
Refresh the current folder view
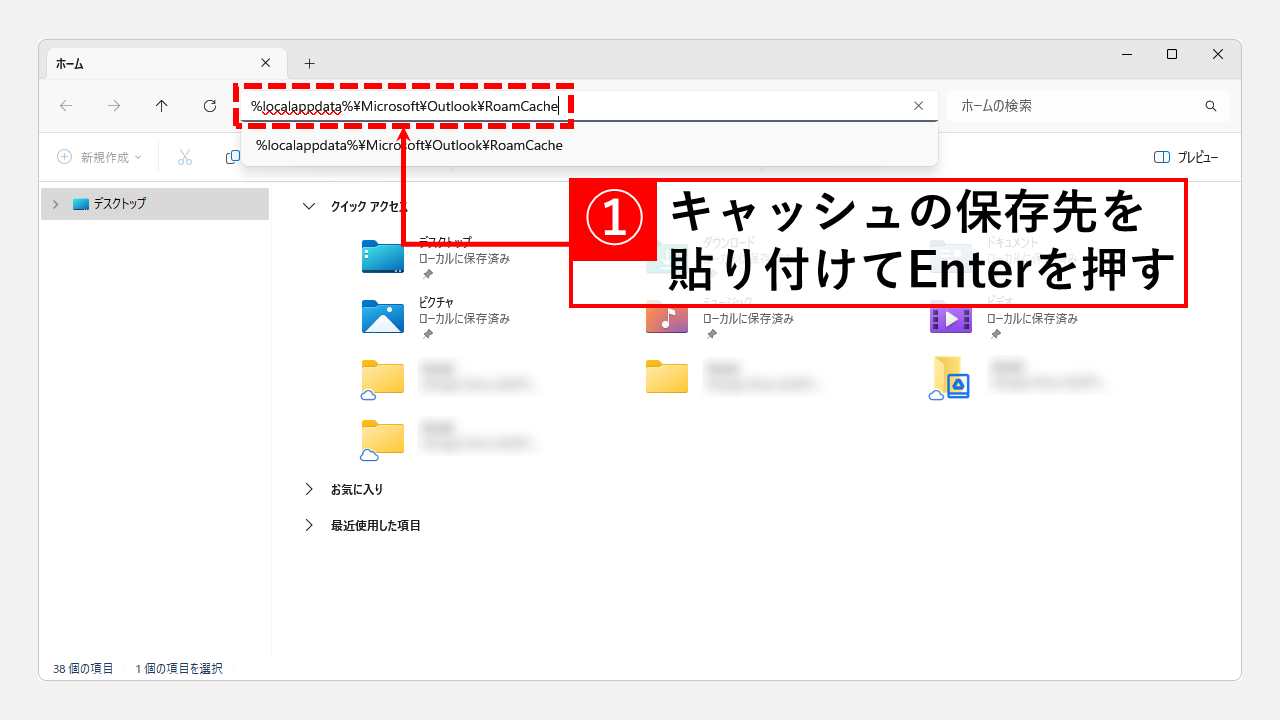click(210, 106)
